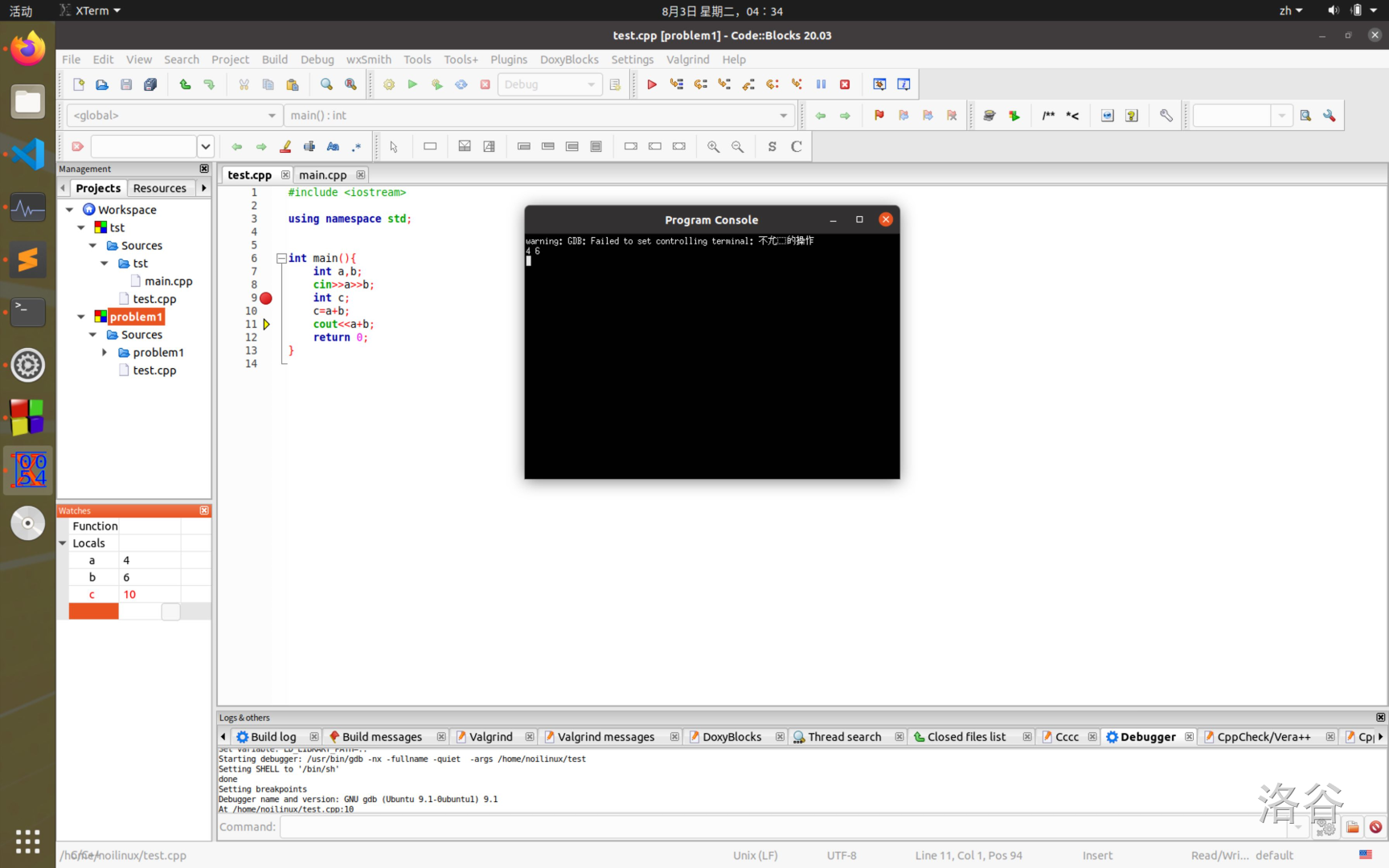Switch to the main.cpp editor tab
Image resolution: width=1389 pixels, height=868 pixels.
click(x=322, y=174)
